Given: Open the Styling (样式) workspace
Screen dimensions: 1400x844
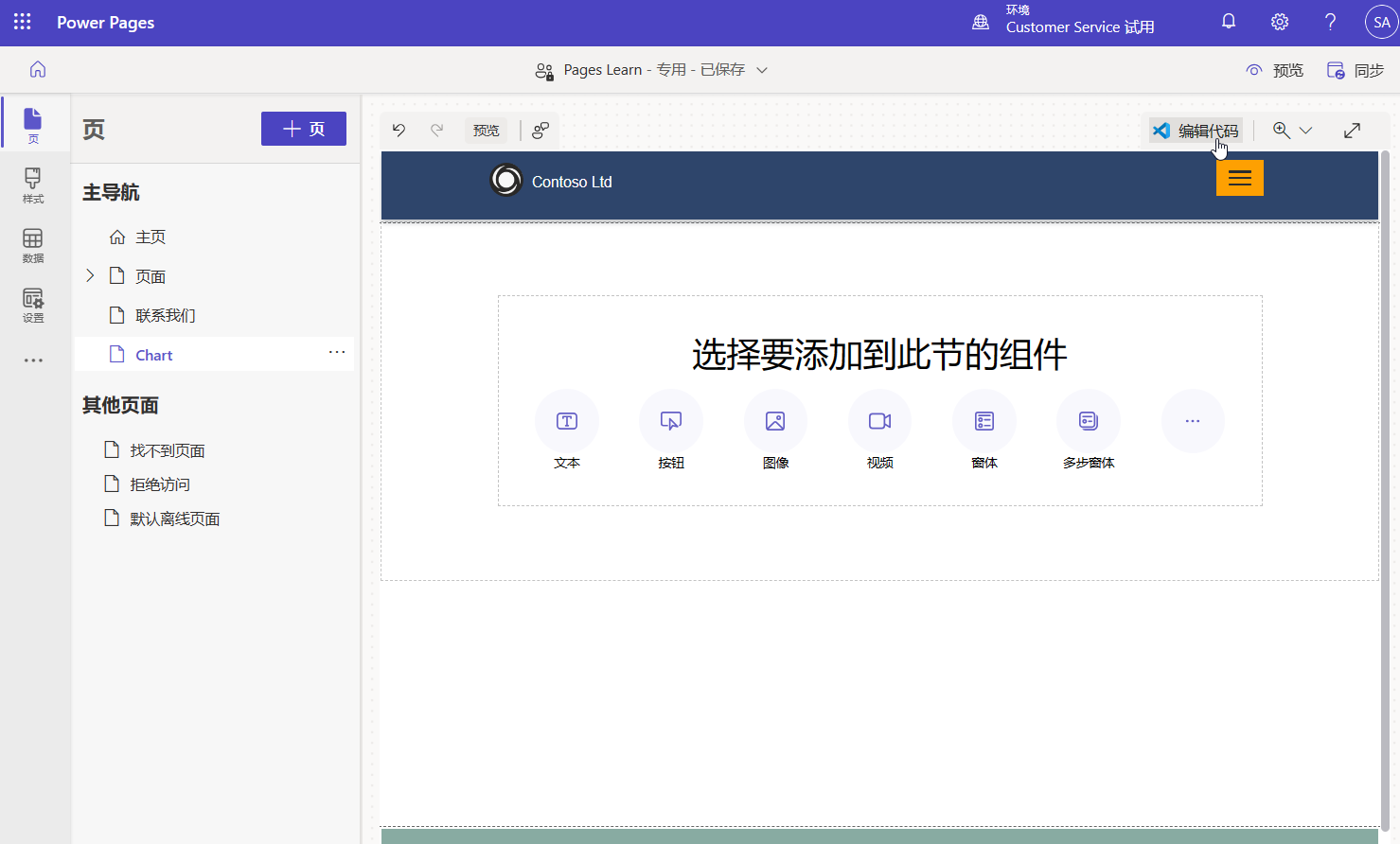Looking at the screenshot, I should 33,185.
